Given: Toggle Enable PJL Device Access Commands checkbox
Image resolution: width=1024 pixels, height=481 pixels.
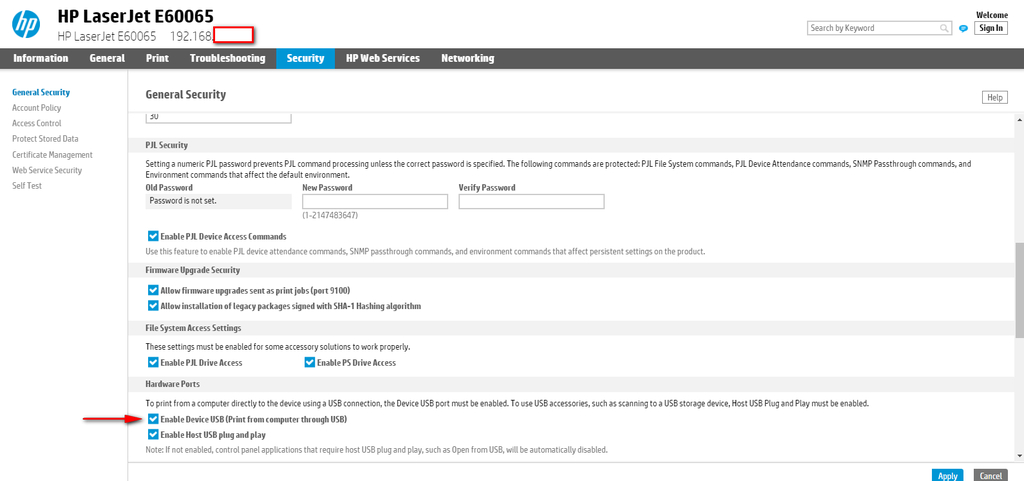Looking at the screenshot, I should point(153,237).
